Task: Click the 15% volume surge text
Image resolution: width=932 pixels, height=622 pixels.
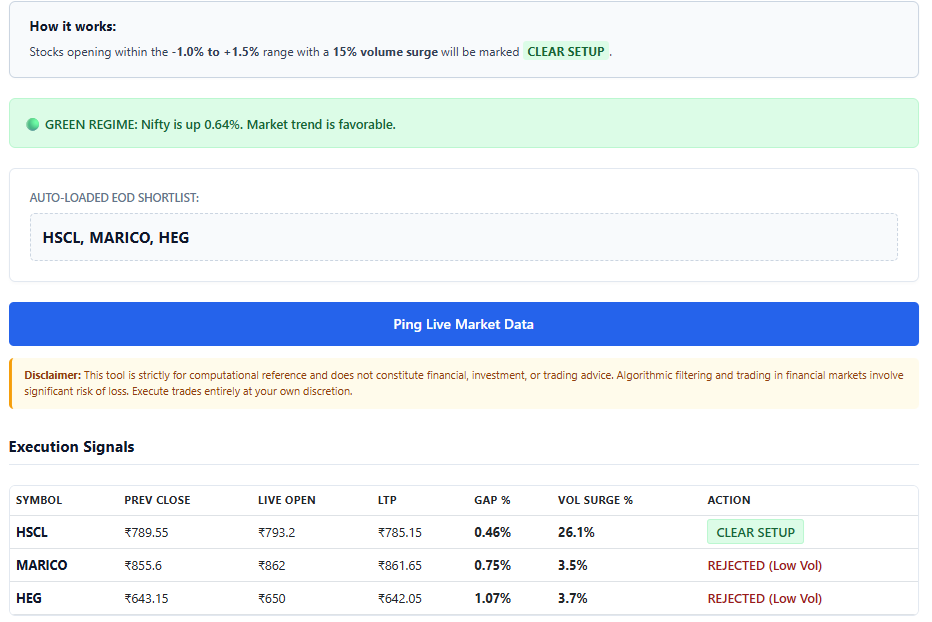Action: click(x=385, y=52)
